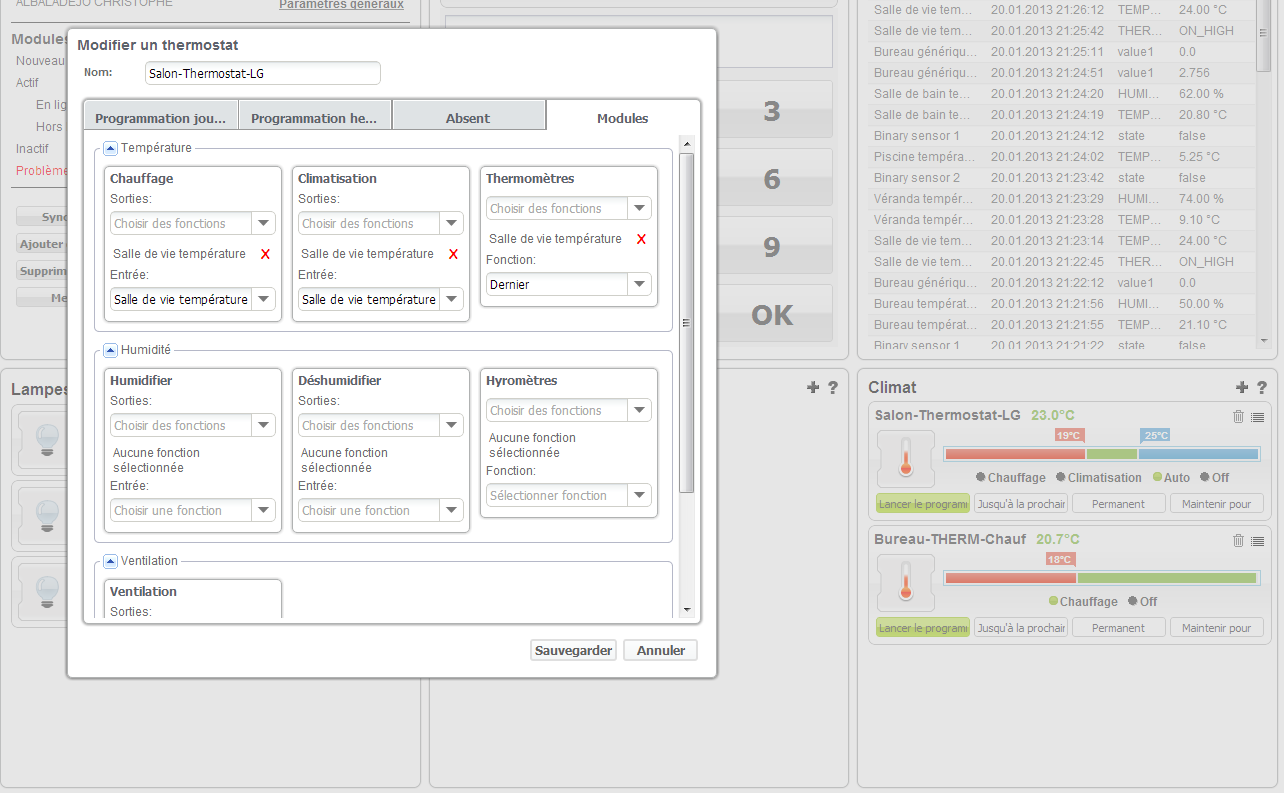Set Salon-Thermostat-LG mode to Off
This screenshot has height=793, width=1284.
click(x=1214, y=478)
